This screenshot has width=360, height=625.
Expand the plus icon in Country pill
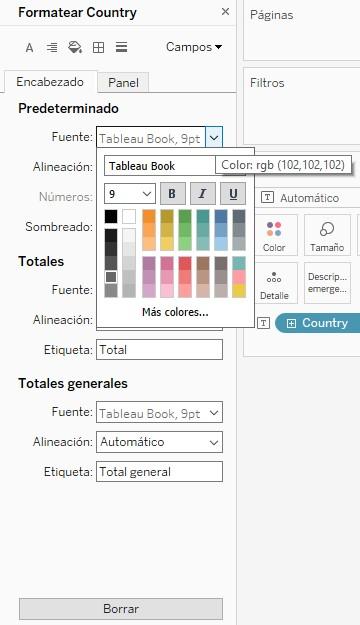click(x=291, y=323)
